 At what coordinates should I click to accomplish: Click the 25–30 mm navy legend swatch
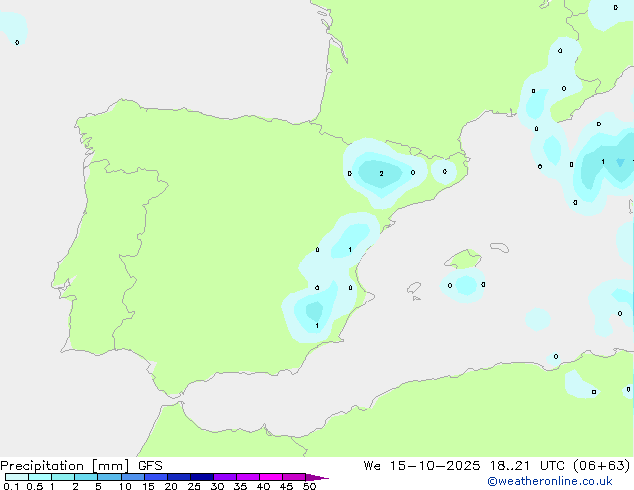point(202,477)
